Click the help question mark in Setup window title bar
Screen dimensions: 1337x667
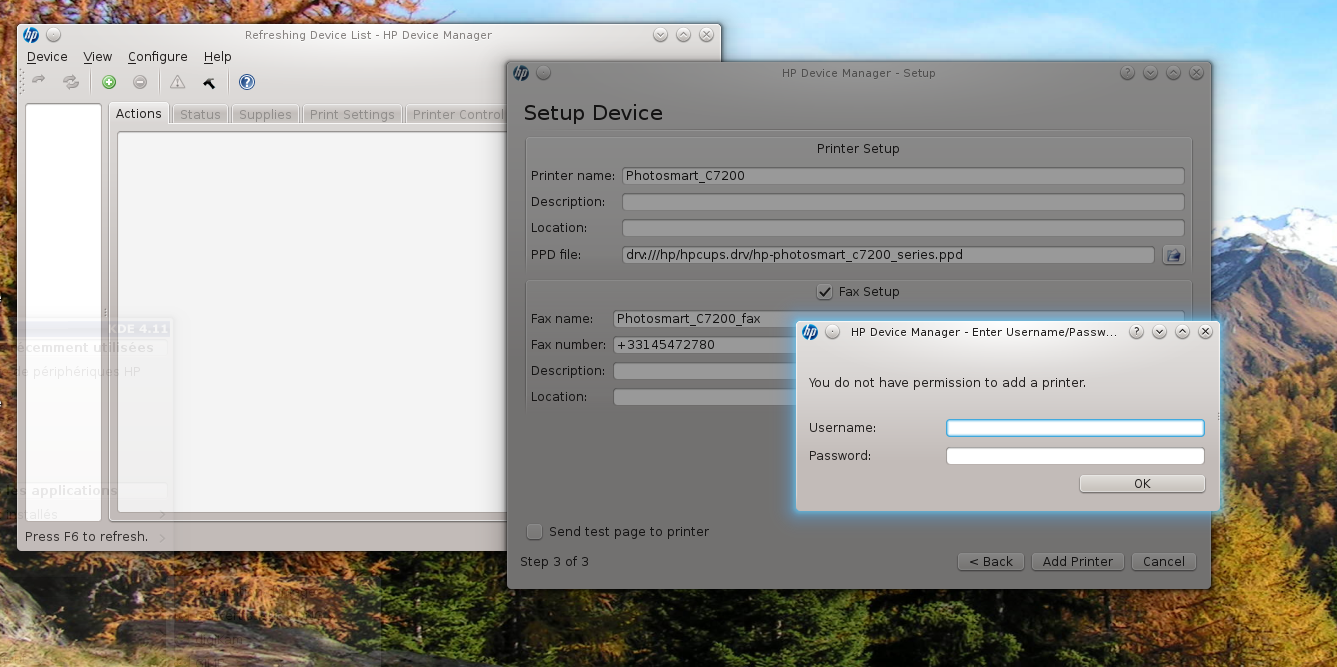1127,73
